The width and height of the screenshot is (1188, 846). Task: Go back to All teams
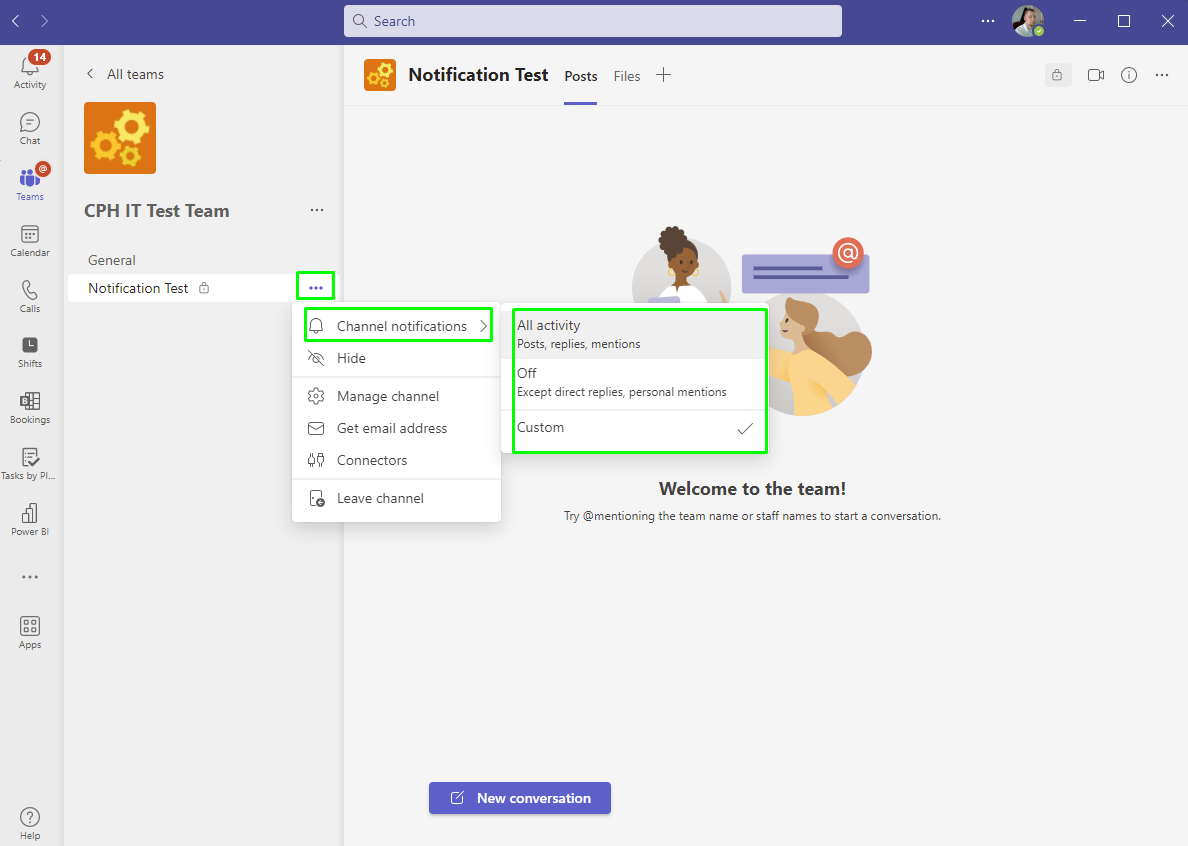[x=125, y=73]
